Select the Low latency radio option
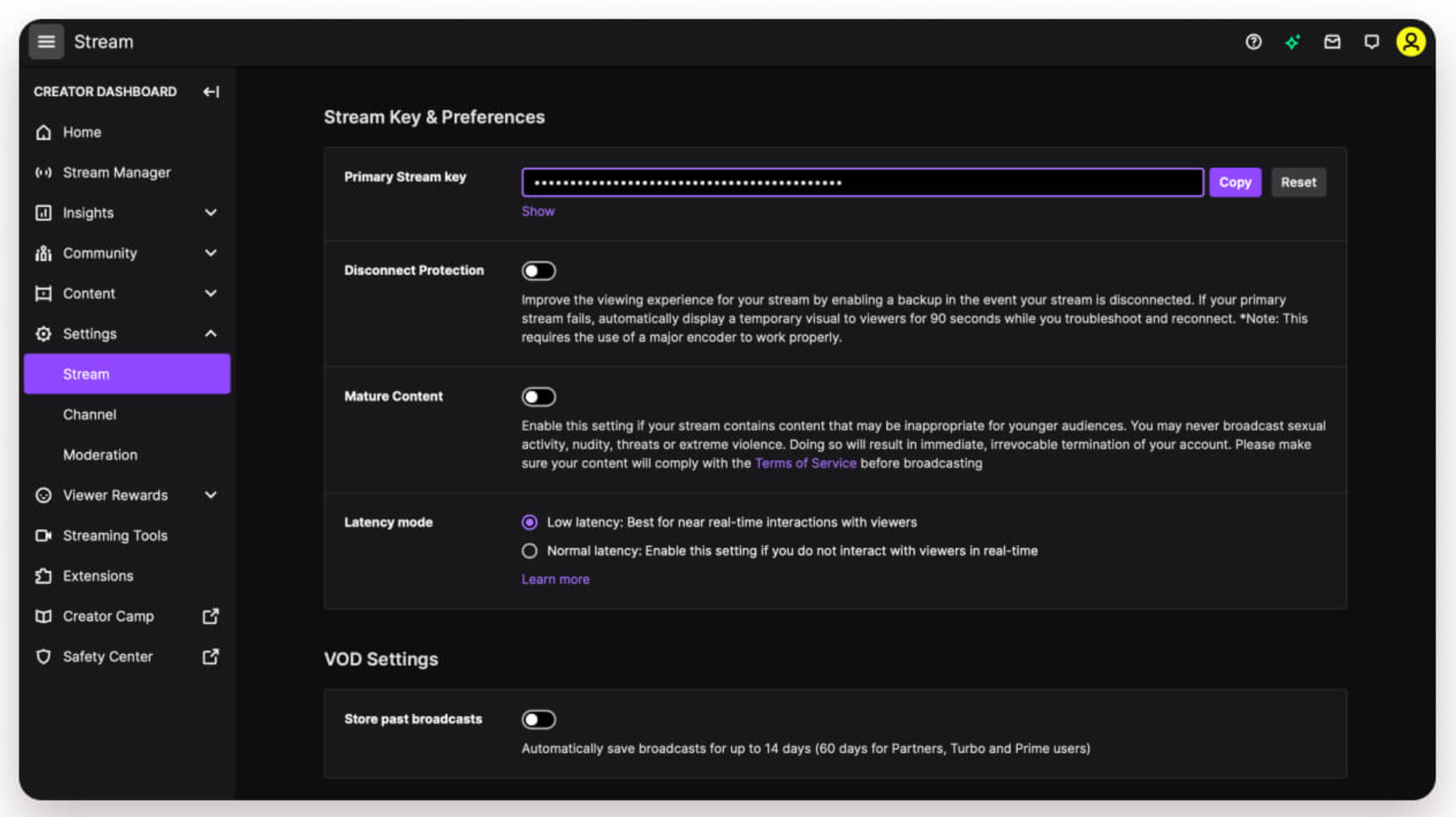Viewport: 1456px width, 817px height. (x=529, y=523)
